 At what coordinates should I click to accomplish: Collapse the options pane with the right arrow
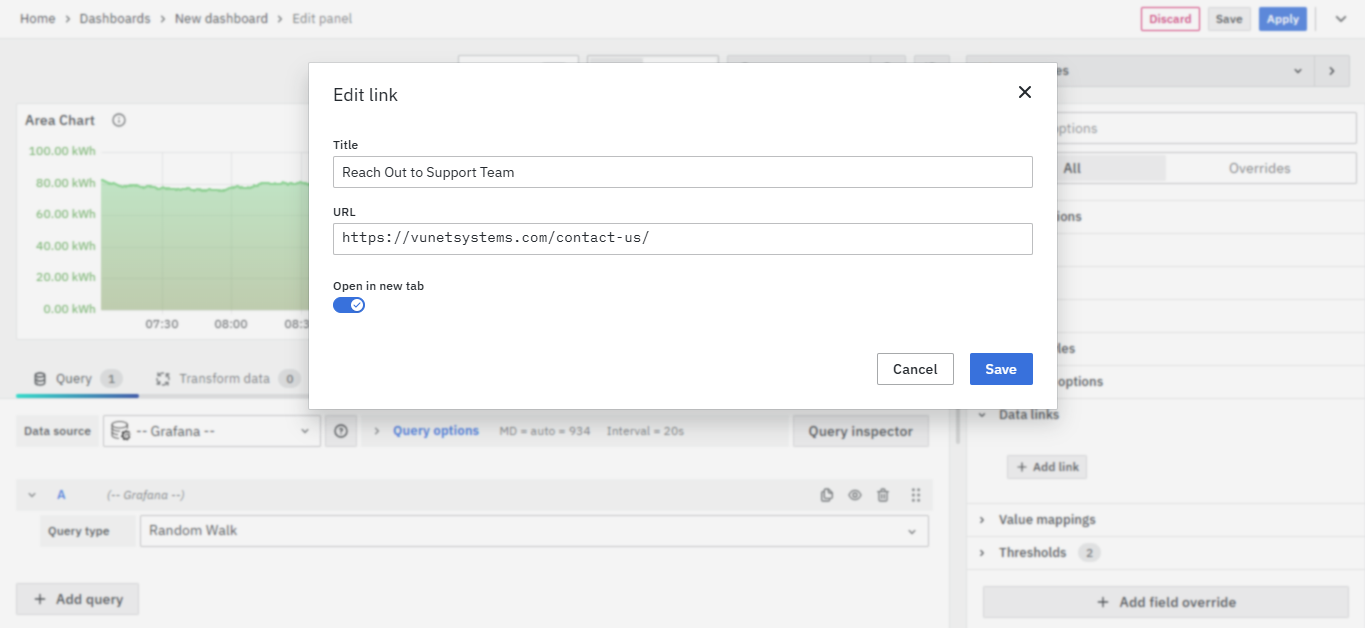1331,71
